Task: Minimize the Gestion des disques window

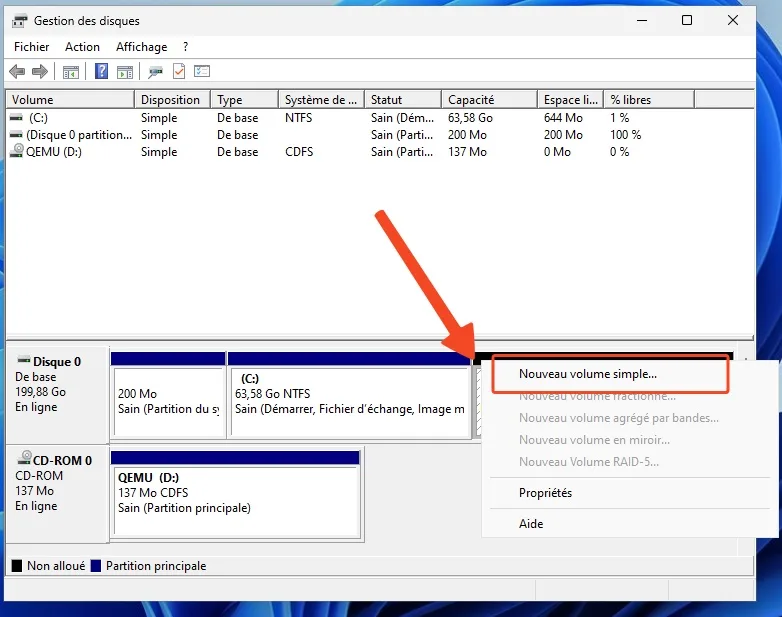Action: tap(642, 20)
